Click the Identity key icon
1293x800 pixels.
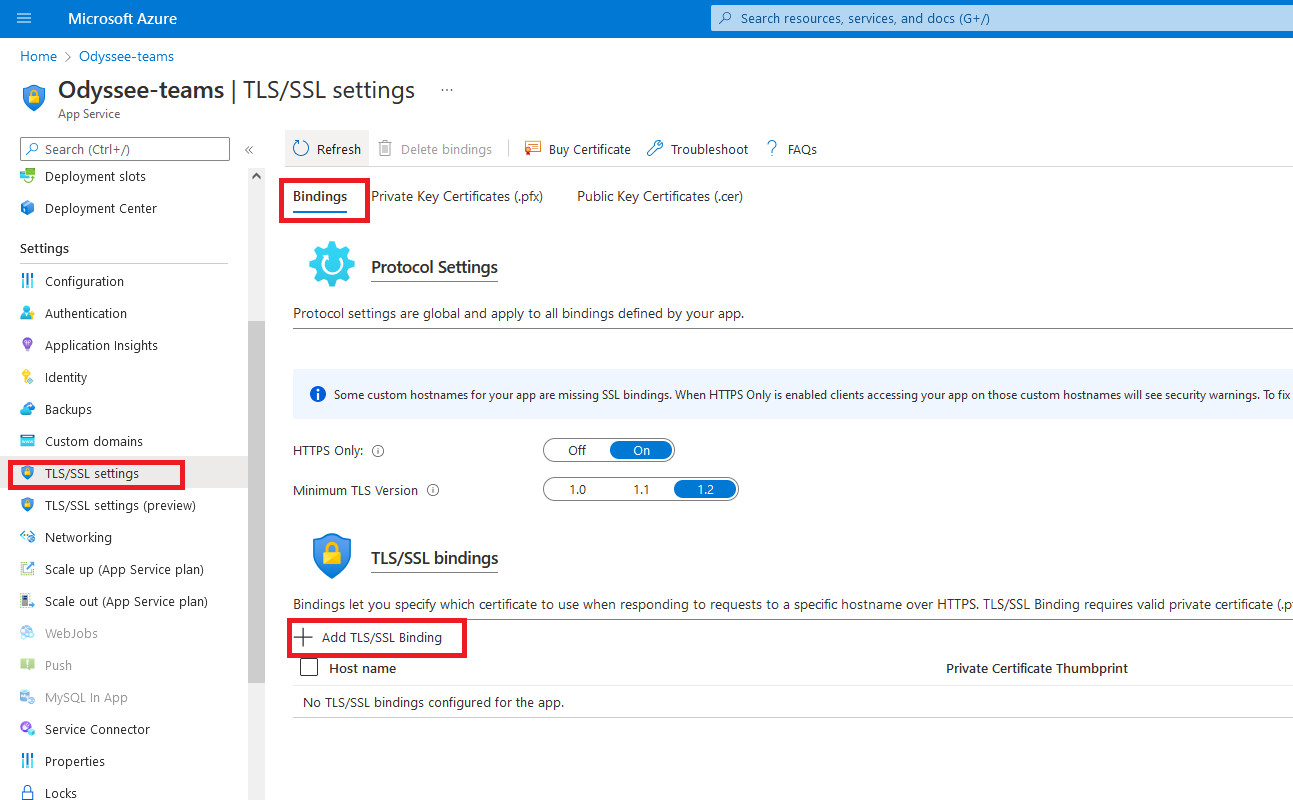pyautogui.click(x=28, y=378)
